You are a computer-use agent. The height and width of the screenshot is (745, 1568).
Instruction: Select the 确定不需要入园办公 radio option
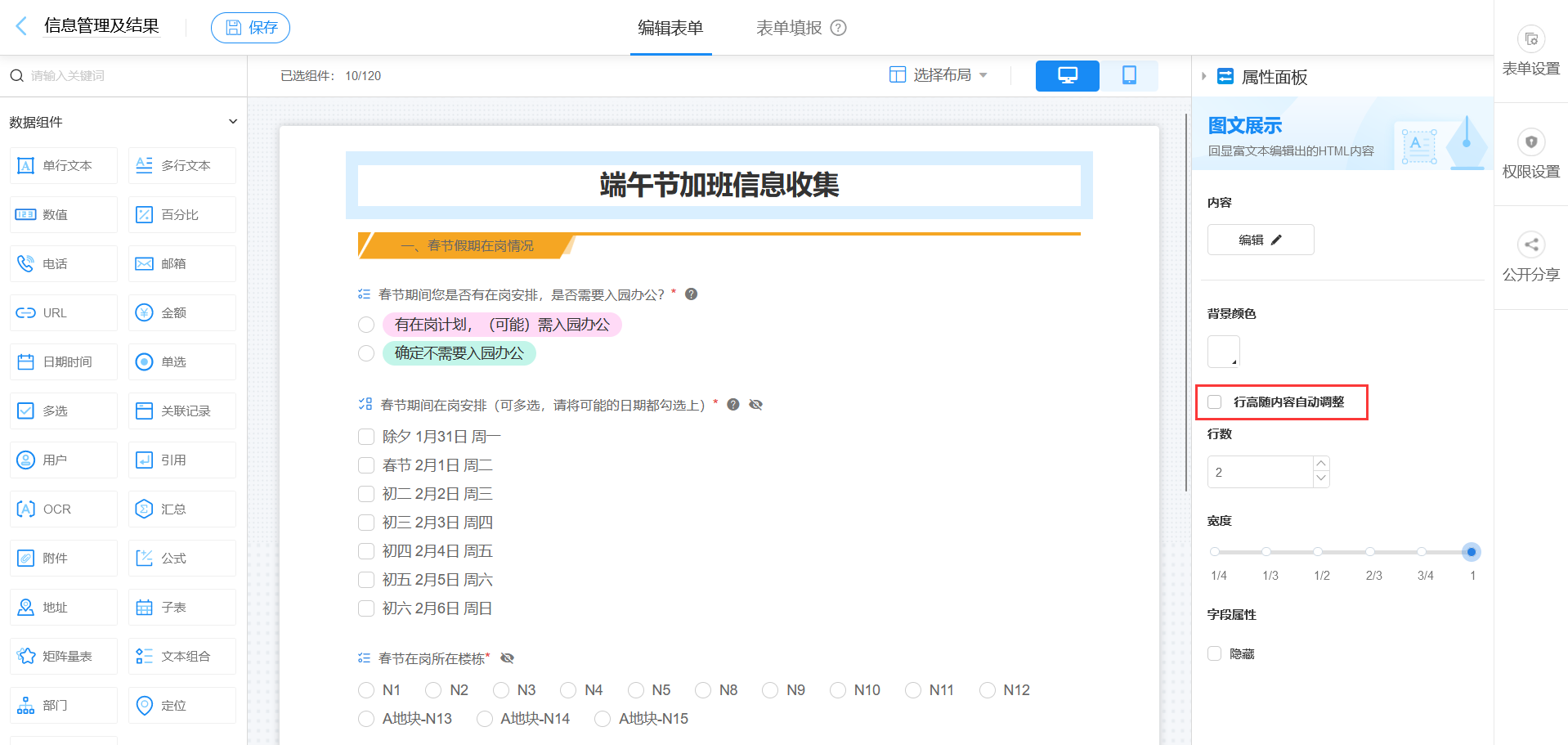click(366, 353)
